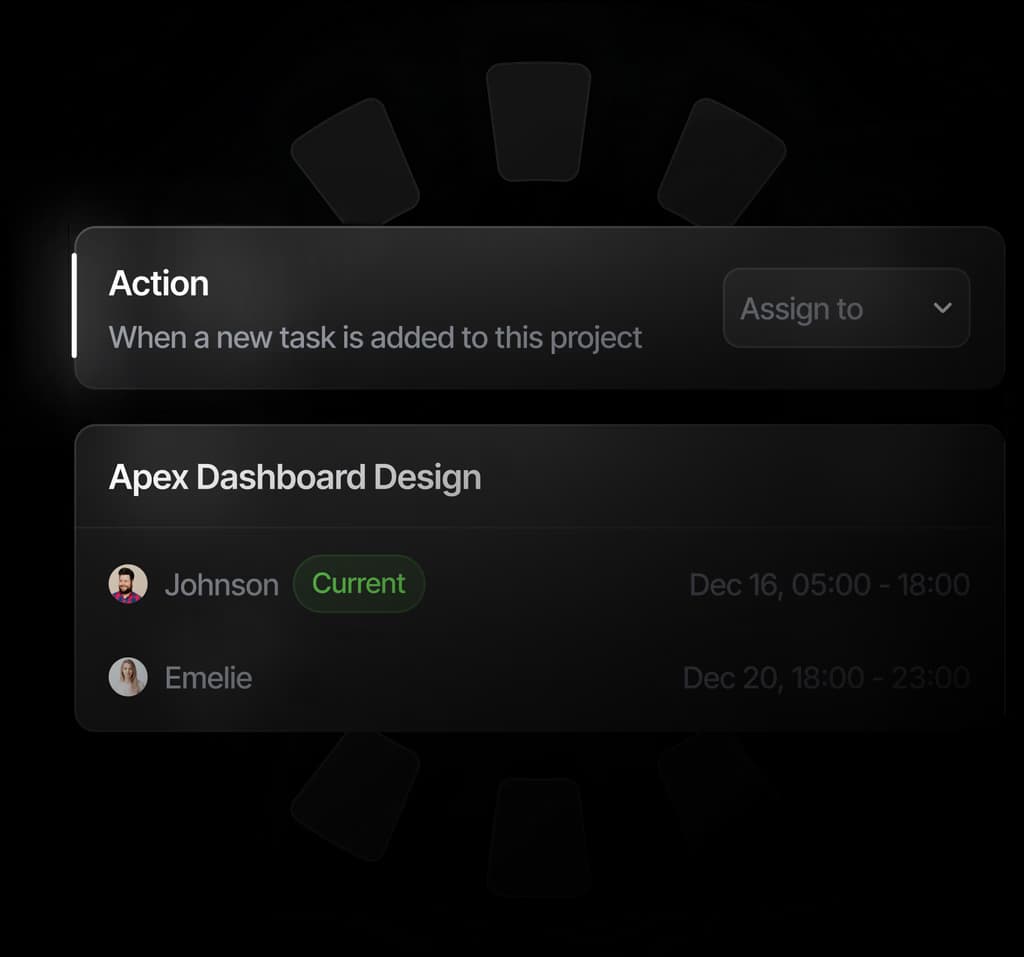Screen dimensions: 1024x957
Task: Click the Dec 16, 05:00 - 18:00 schedule
Action: coord(829,585)
